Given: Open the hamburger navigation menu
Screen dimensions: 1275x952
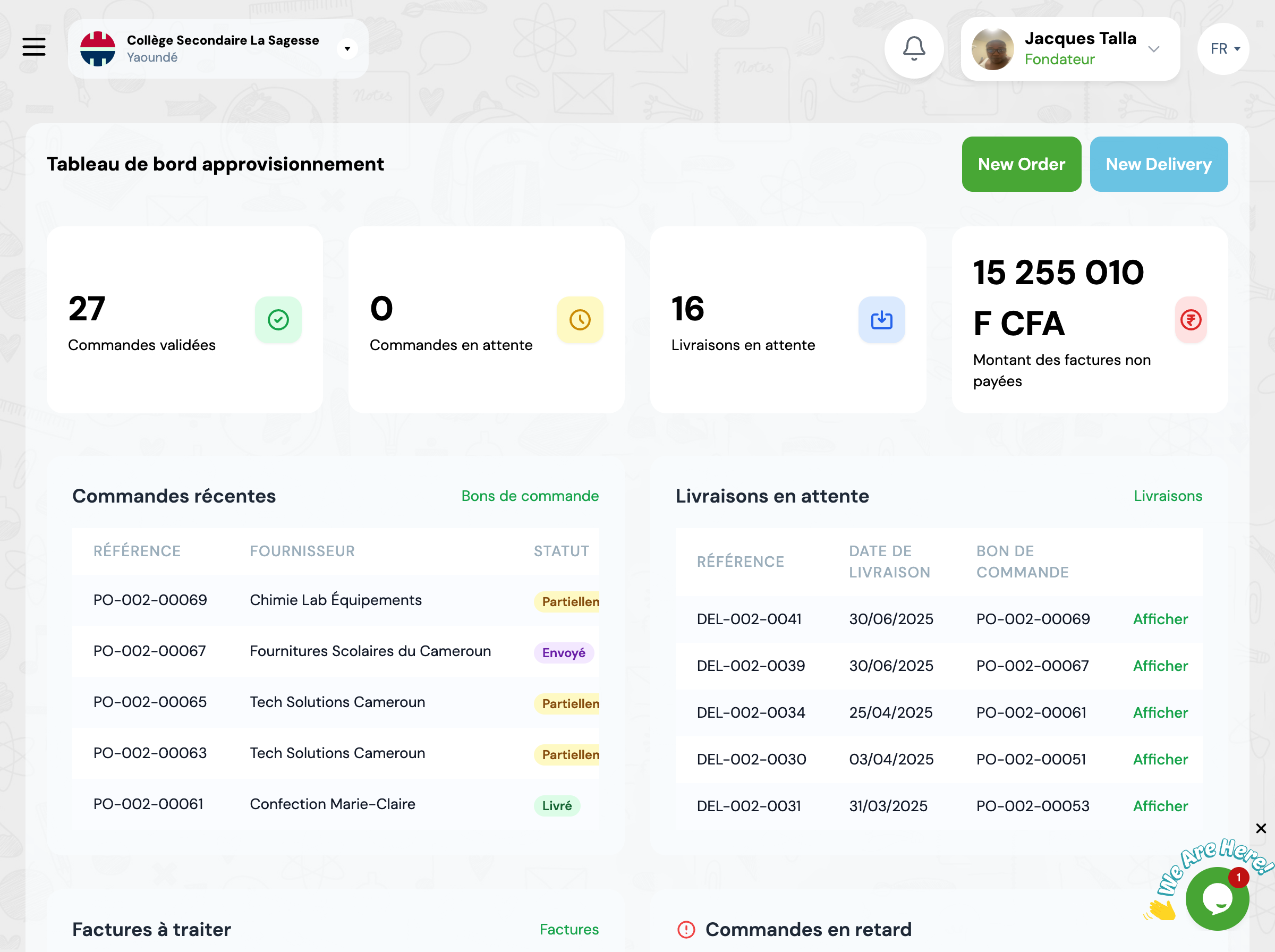Looking at the screenshot, I should coord(34,47).
